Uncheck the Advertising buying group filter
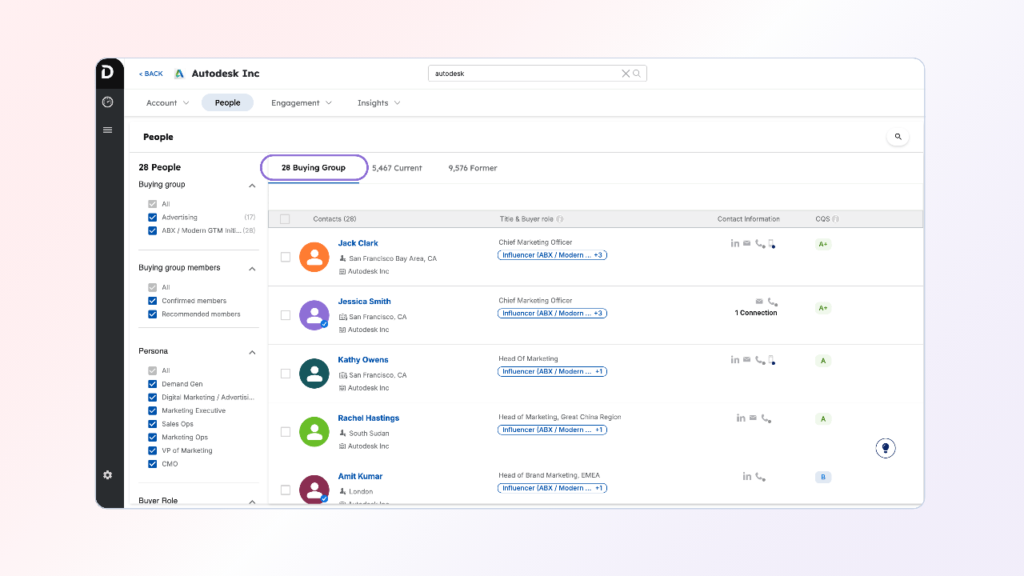The height and width of the screenshot is (576, 1024). (152, 217)
